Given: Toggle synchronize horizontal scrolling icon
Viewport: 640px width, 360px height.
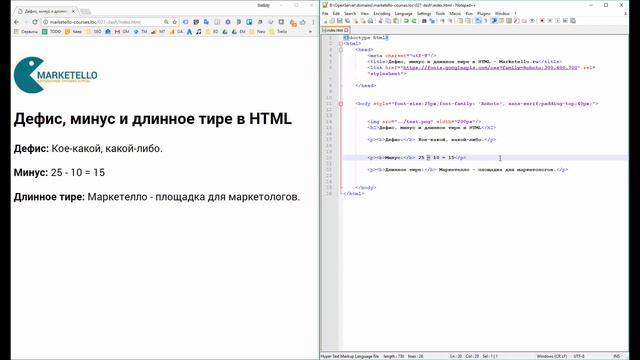Looking at the screenshot, I should click(x=468, y=20).
